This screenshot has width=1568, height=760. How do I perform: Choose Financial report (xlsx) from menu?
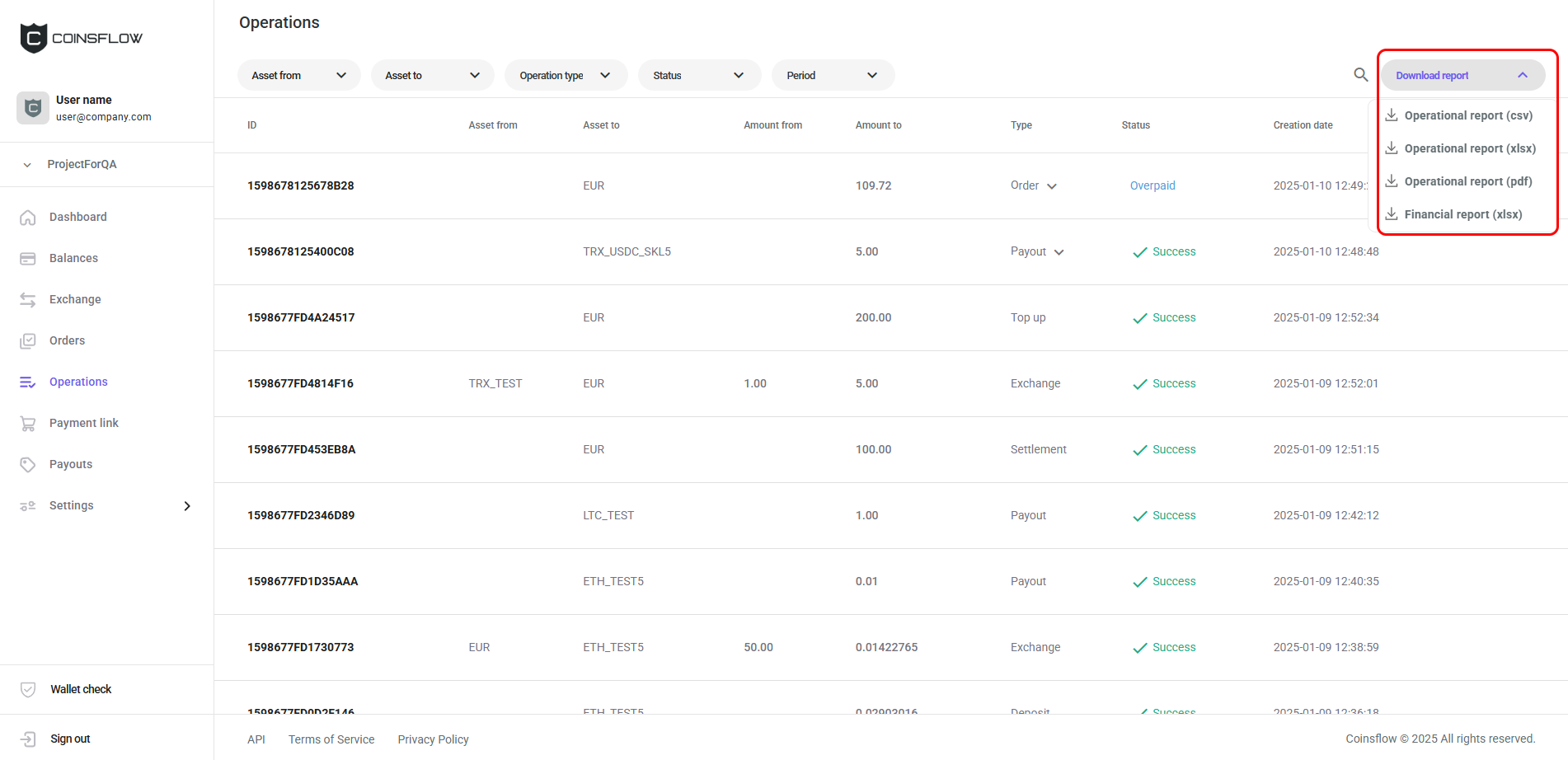pyautogui.click(x=1462, y=214)
